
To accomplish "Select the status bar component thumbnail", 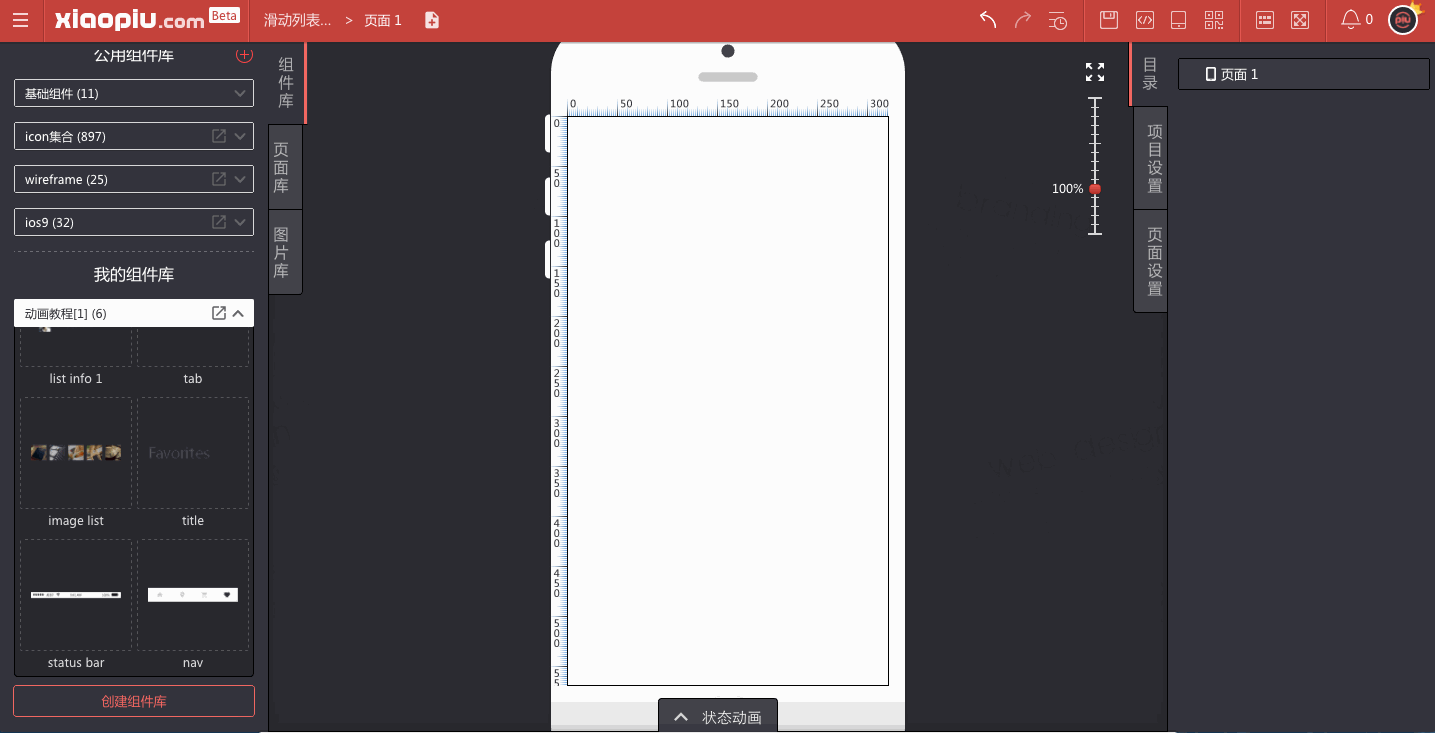I will click(x=76, y=594).
